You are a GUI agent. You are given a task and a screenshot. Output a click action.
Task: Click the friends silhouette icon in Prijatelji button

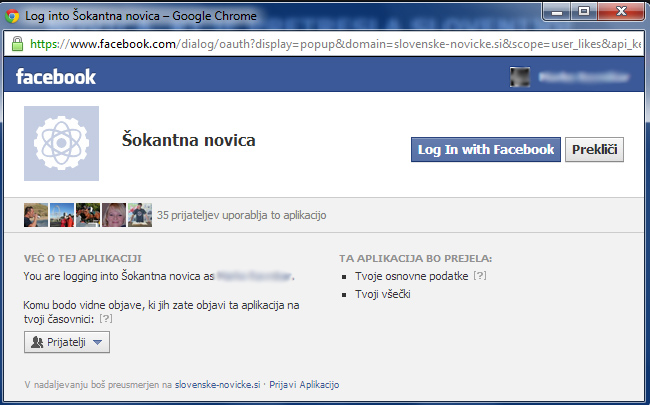click(37, 342)
